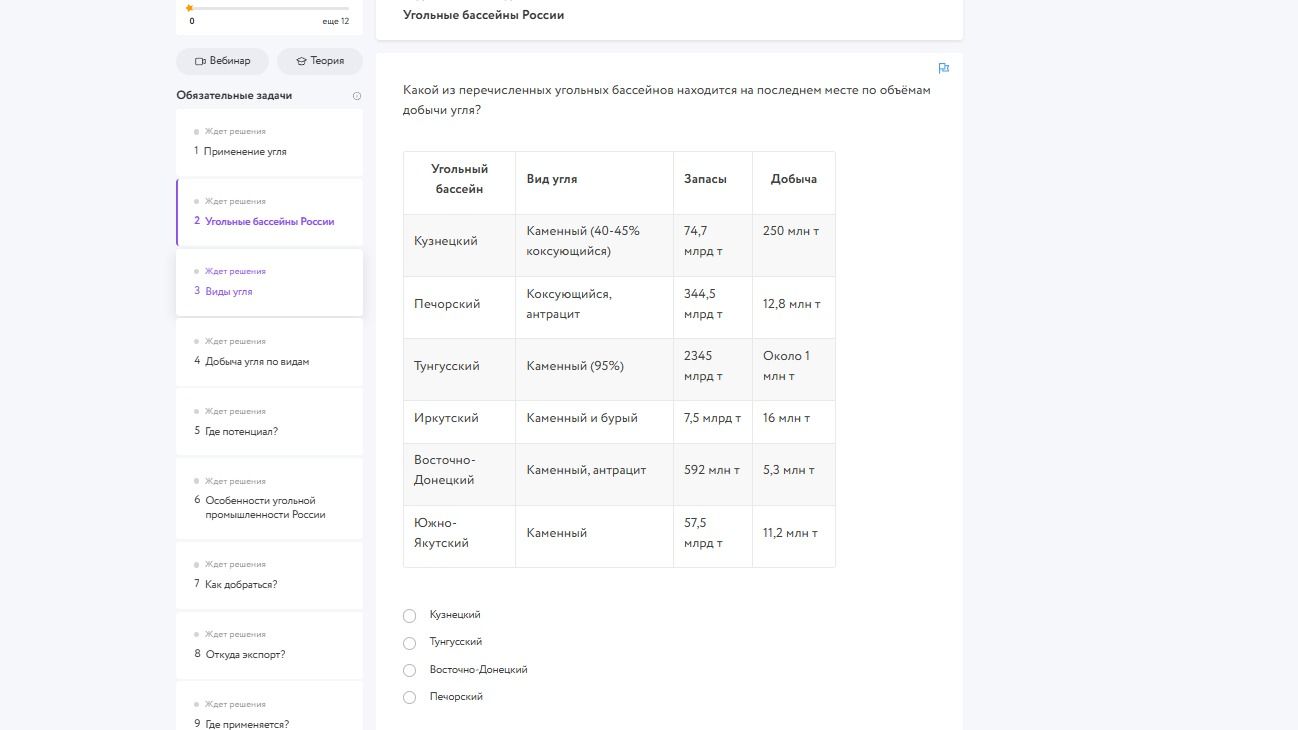
Task: Open task 9 Где применяется?
Action: coord(269,706)
